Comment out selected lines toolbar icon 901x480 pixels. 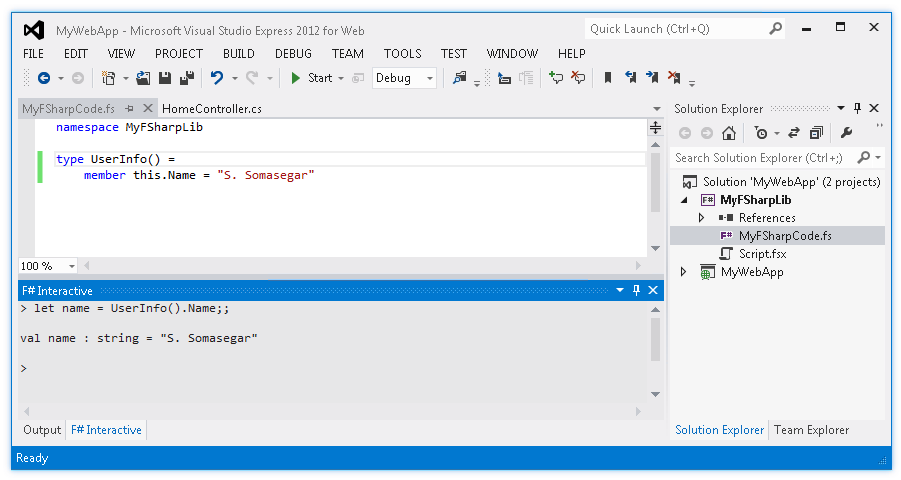tap(503, 78)
